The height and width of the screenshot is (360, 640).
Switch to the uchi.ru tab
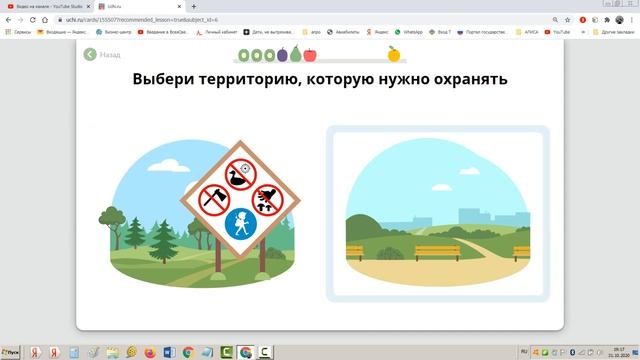tap(139, 7)
